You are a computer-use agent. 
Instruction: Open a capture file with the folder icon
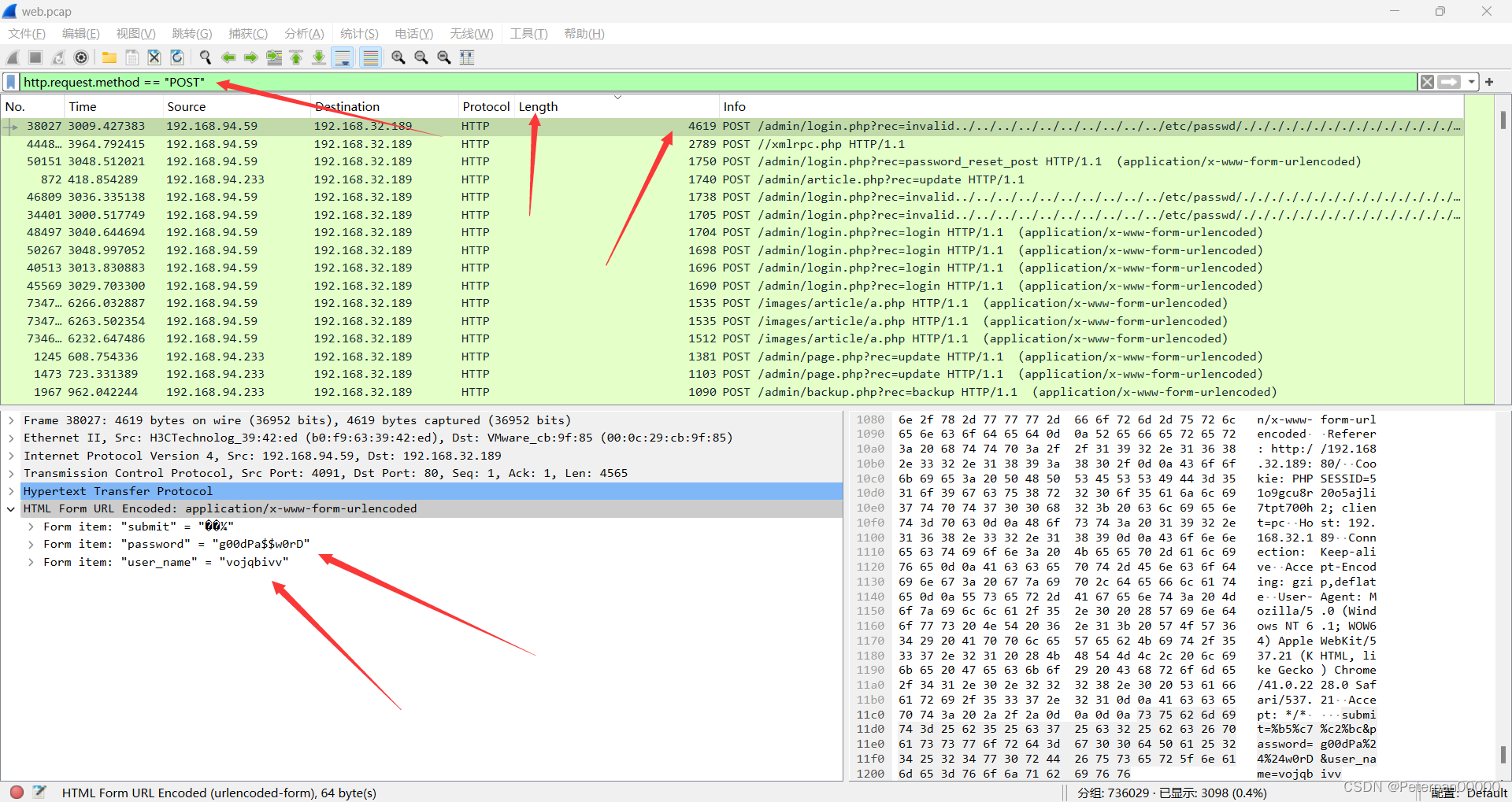pos(109,57)
